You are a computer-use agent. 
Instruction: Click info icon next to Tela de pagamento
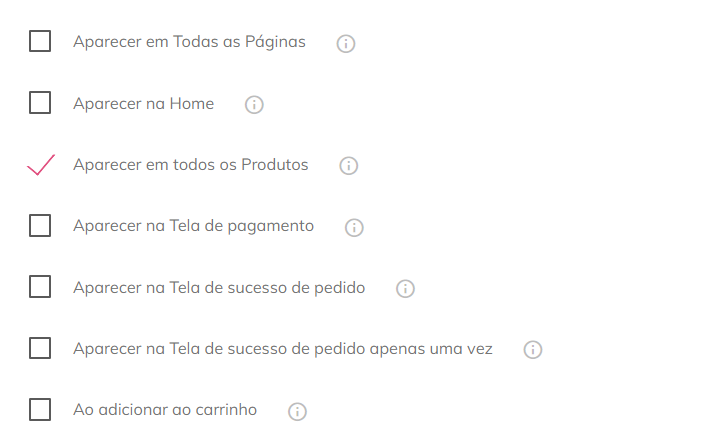354,228
